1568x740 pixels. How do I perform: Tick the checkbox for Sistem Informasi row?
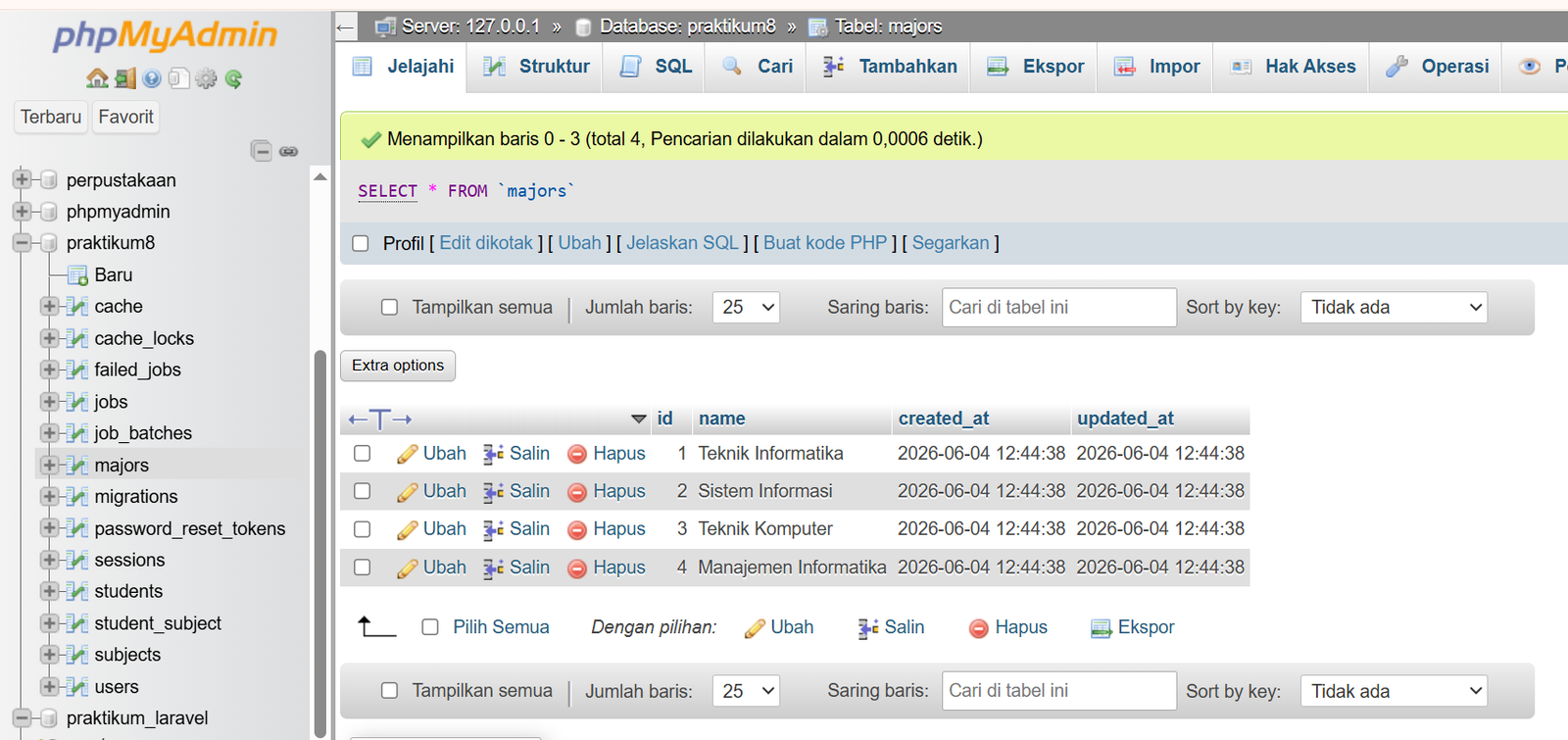point(363,491)
